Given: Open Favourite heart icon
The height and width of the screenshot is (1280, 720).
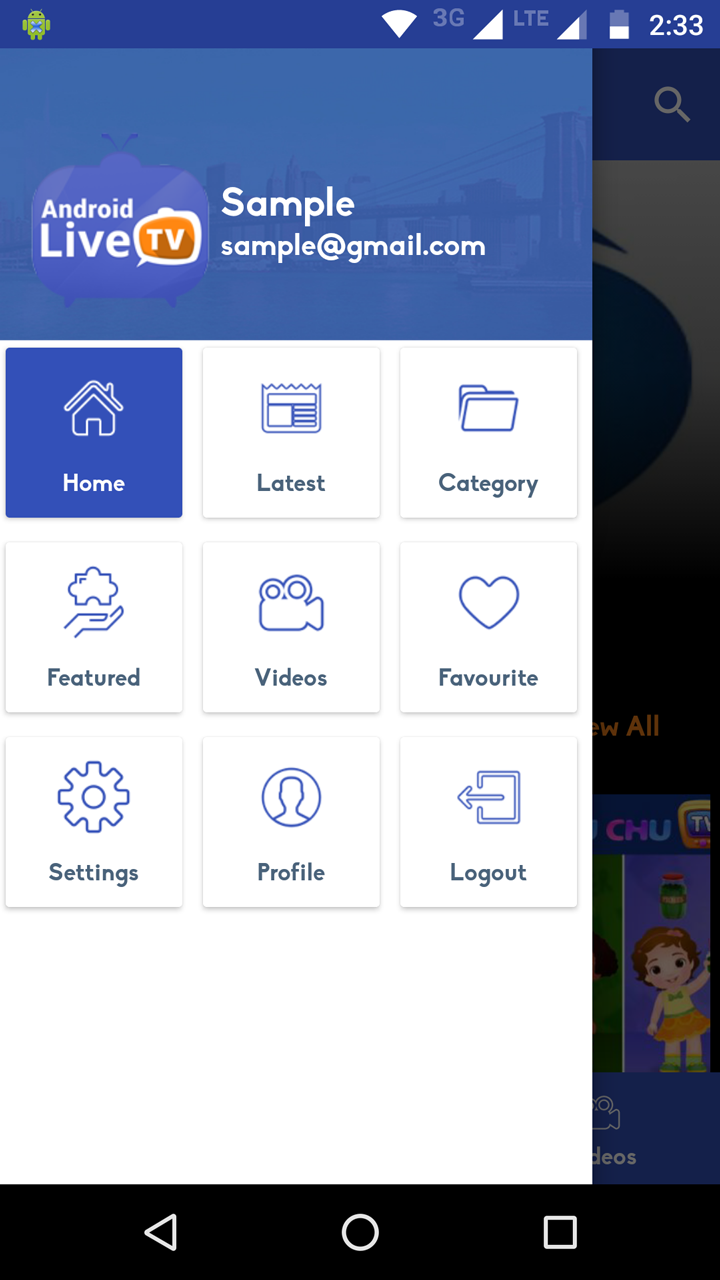Looking at the screenshot, I should click(x=488, y=603).
